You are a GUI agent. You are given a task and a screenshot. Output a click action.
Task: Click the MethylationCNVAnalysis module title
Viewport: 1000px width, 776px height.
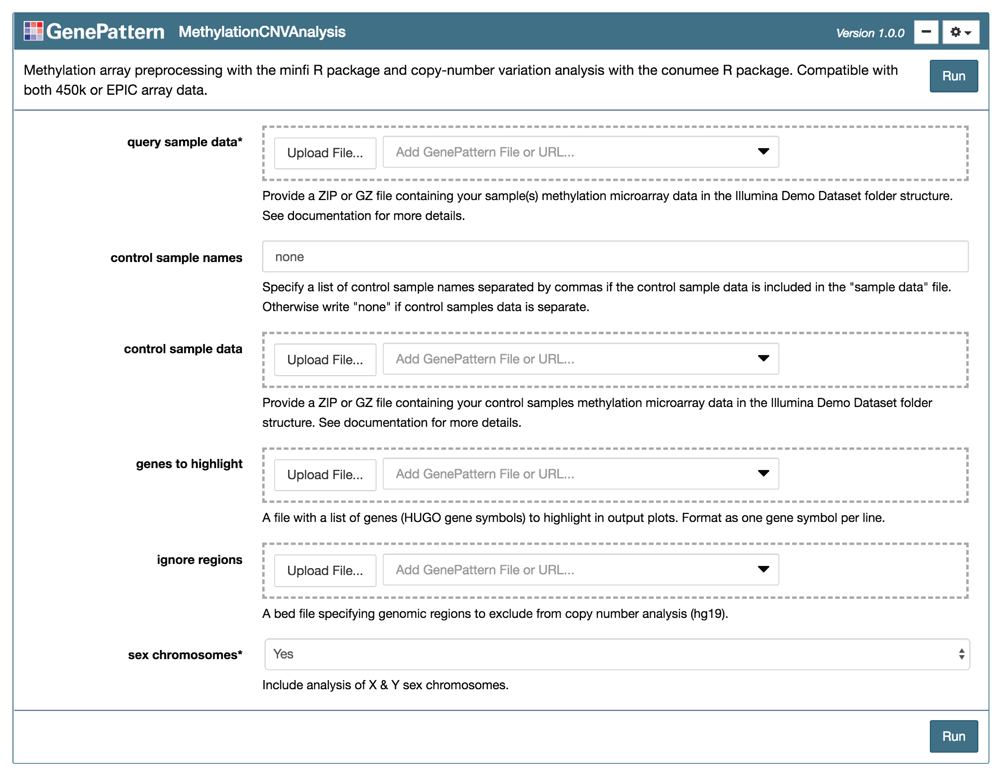[261, 32]
